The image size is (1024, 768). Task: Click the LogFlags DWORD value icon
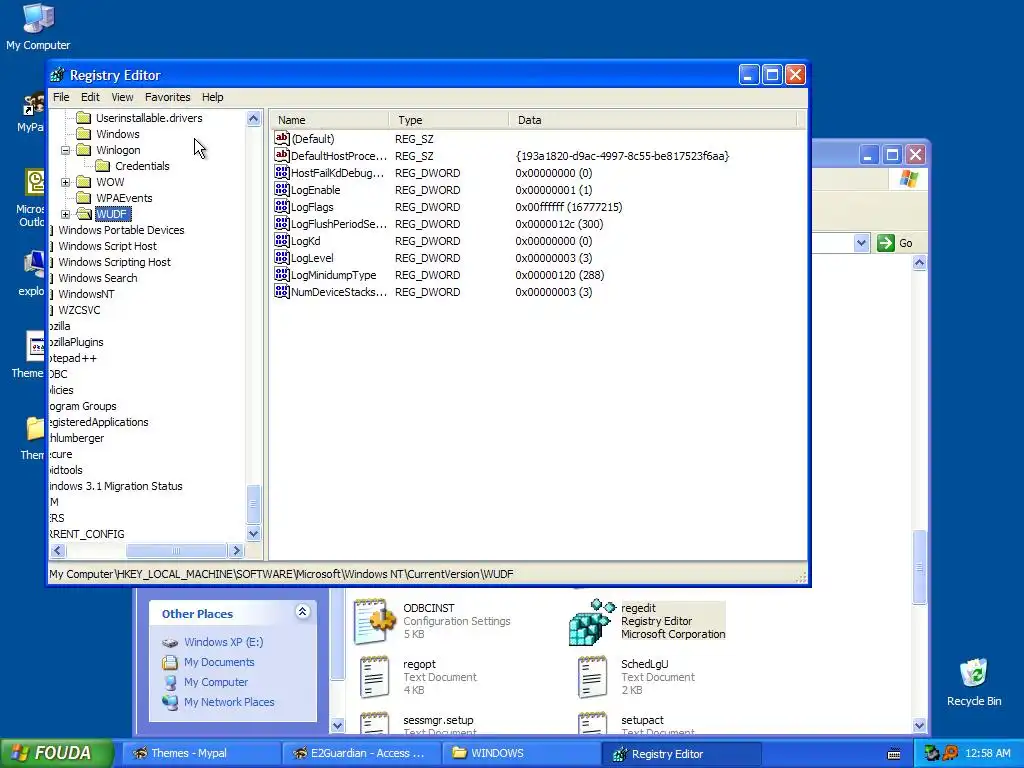point(281,206)
